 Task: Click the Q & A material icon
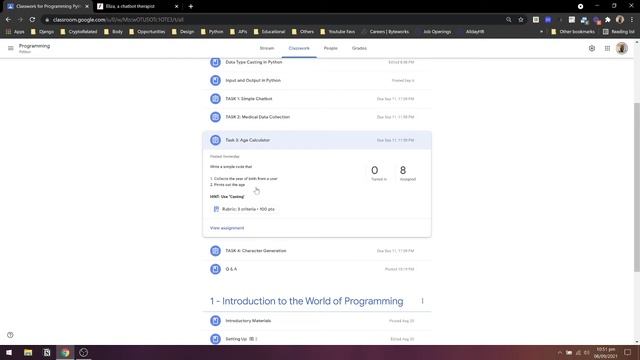pyautogui.click(x=215, y=269)
